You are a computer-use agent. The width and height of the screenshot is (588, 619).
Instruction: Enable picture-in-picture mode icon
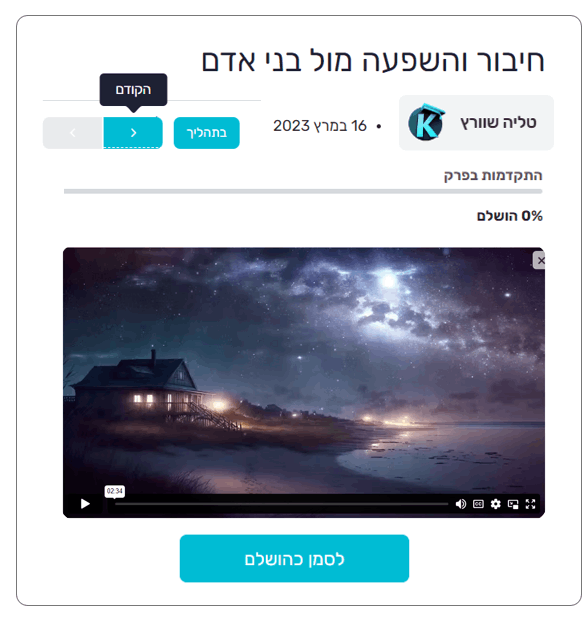click(x=513, y=504)
